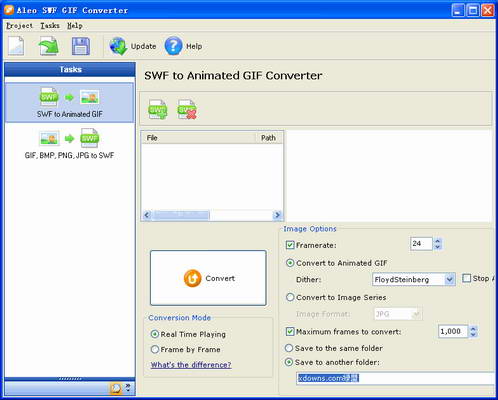Decrease framerate with the down arrow
The width and height of the screenshot is (498, 400).
[438, 247]
